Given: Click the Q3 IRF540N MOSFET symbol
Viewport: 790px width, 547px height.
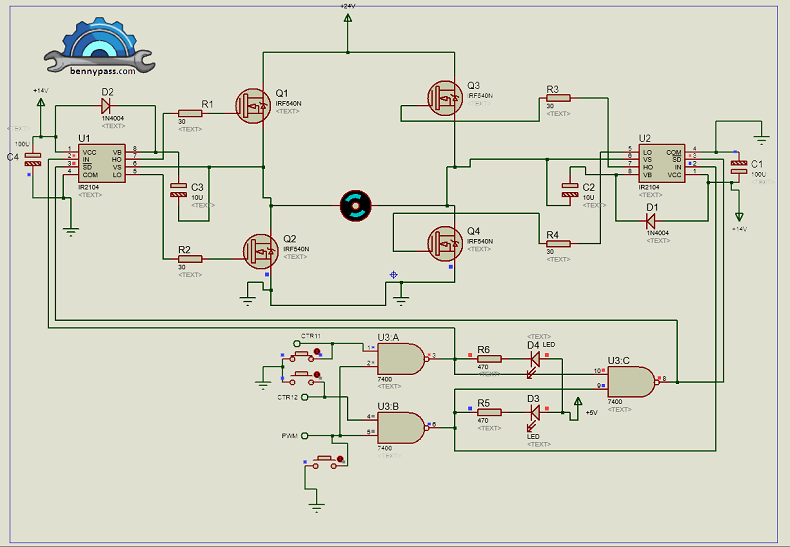Looking at the screenshot, I should pyautogui.click(x=445, y=96).
